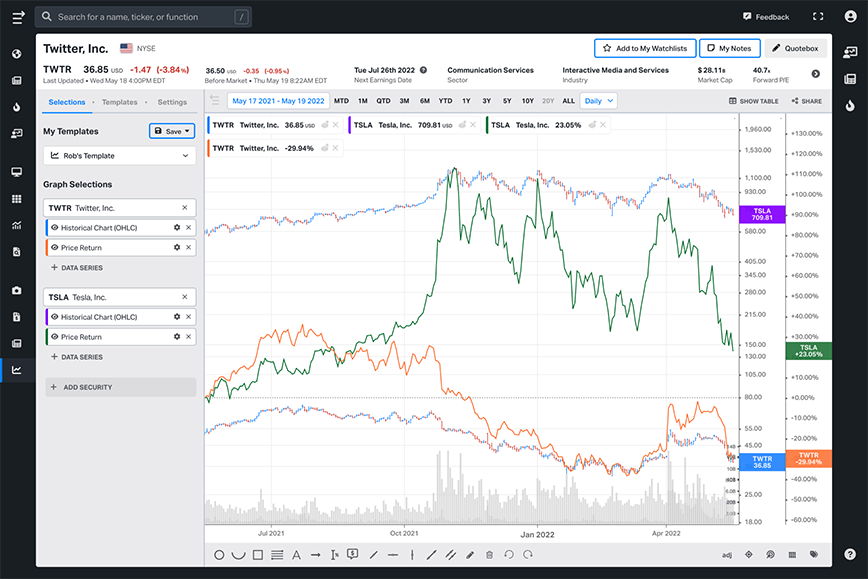Open the Save dropdown button
Image resolution: width=868 pixels, height=579 pixels.
click(x=172, y=131)
